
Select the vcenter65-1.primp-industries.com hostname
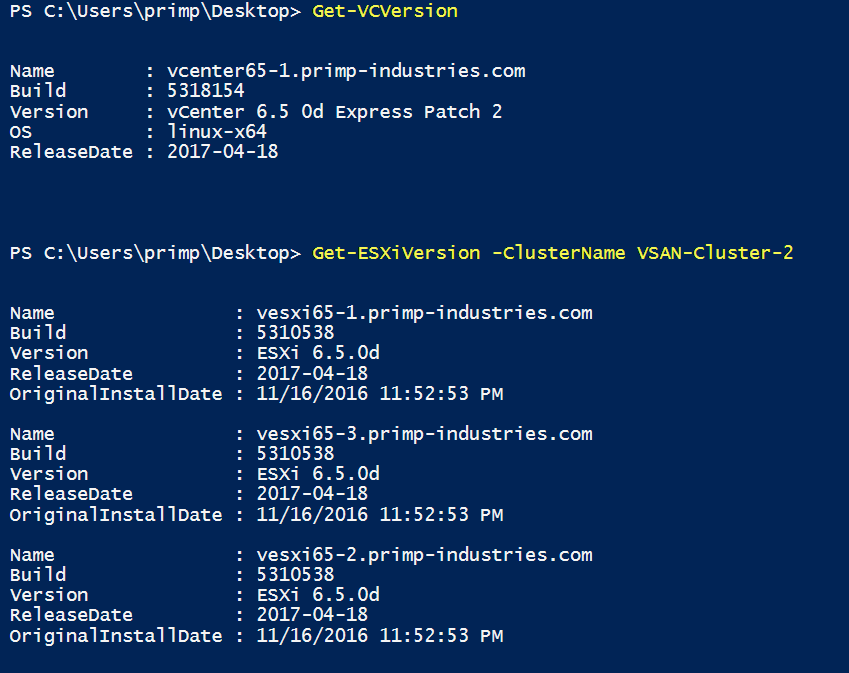point(346,71)
